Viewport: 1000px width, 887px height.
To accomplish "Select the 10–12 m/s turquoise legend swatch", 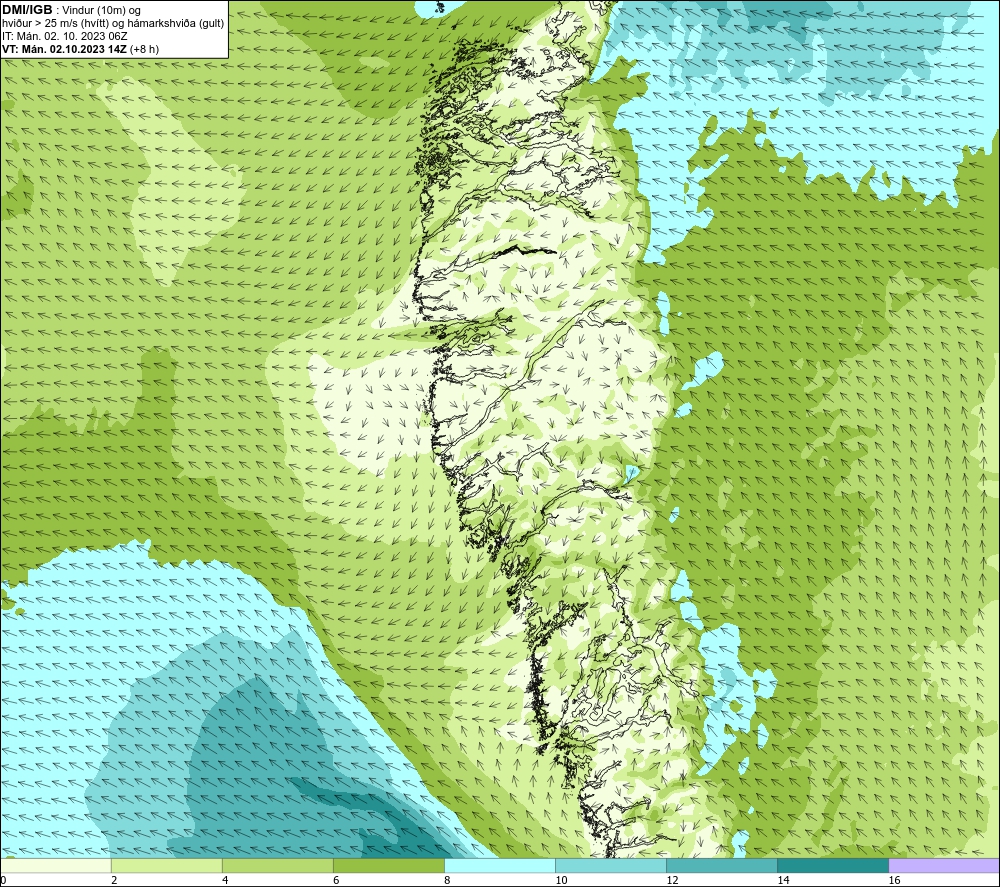I will [610, 865].
